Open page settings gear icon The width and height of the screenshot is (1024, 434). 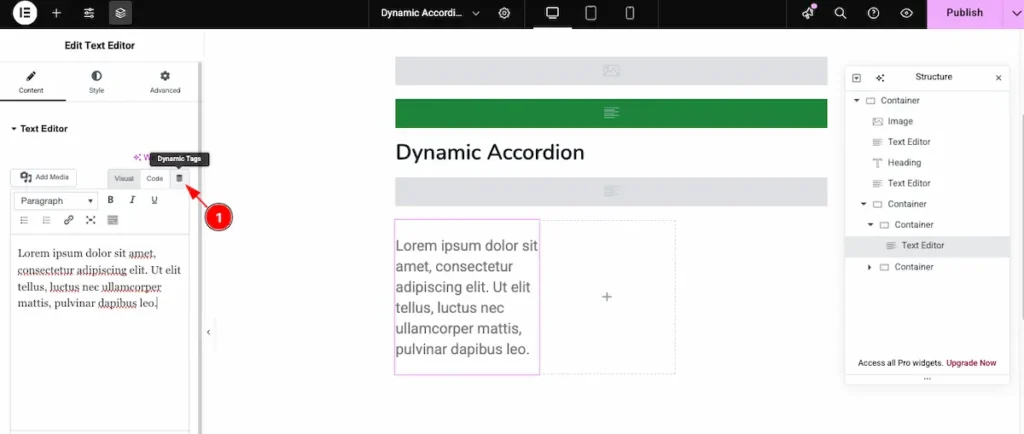pos(504,13)
